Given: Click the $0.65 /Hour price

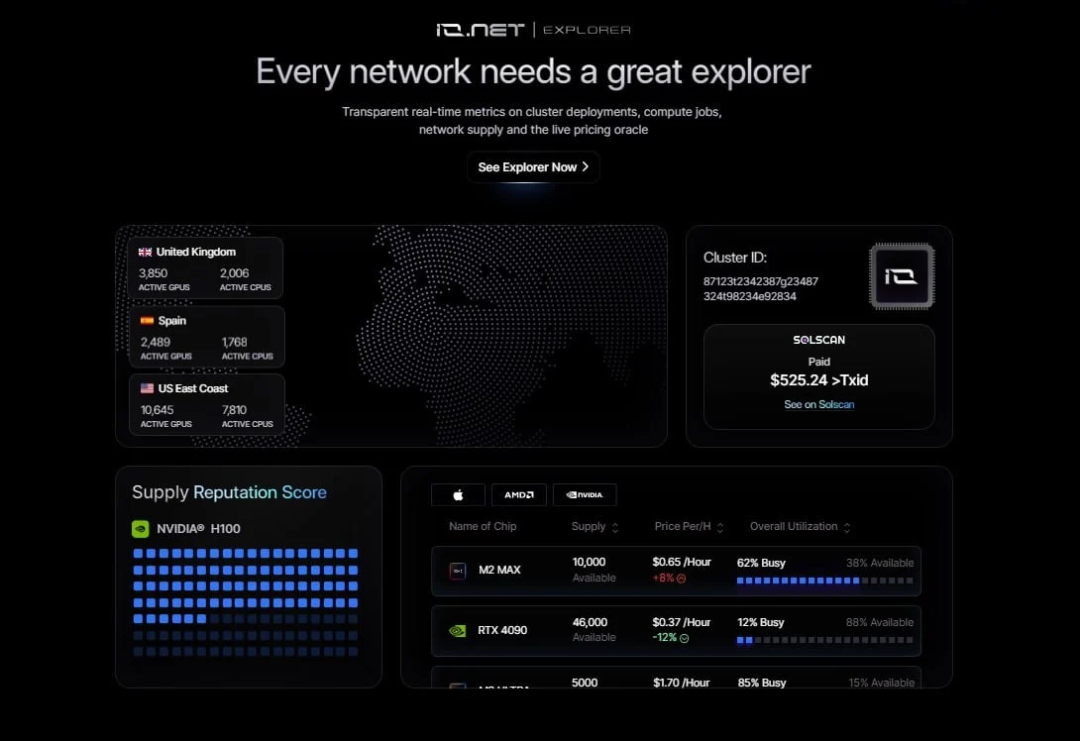Looking at the screenshot, I should pyautogui.click(x=682, y=562).
